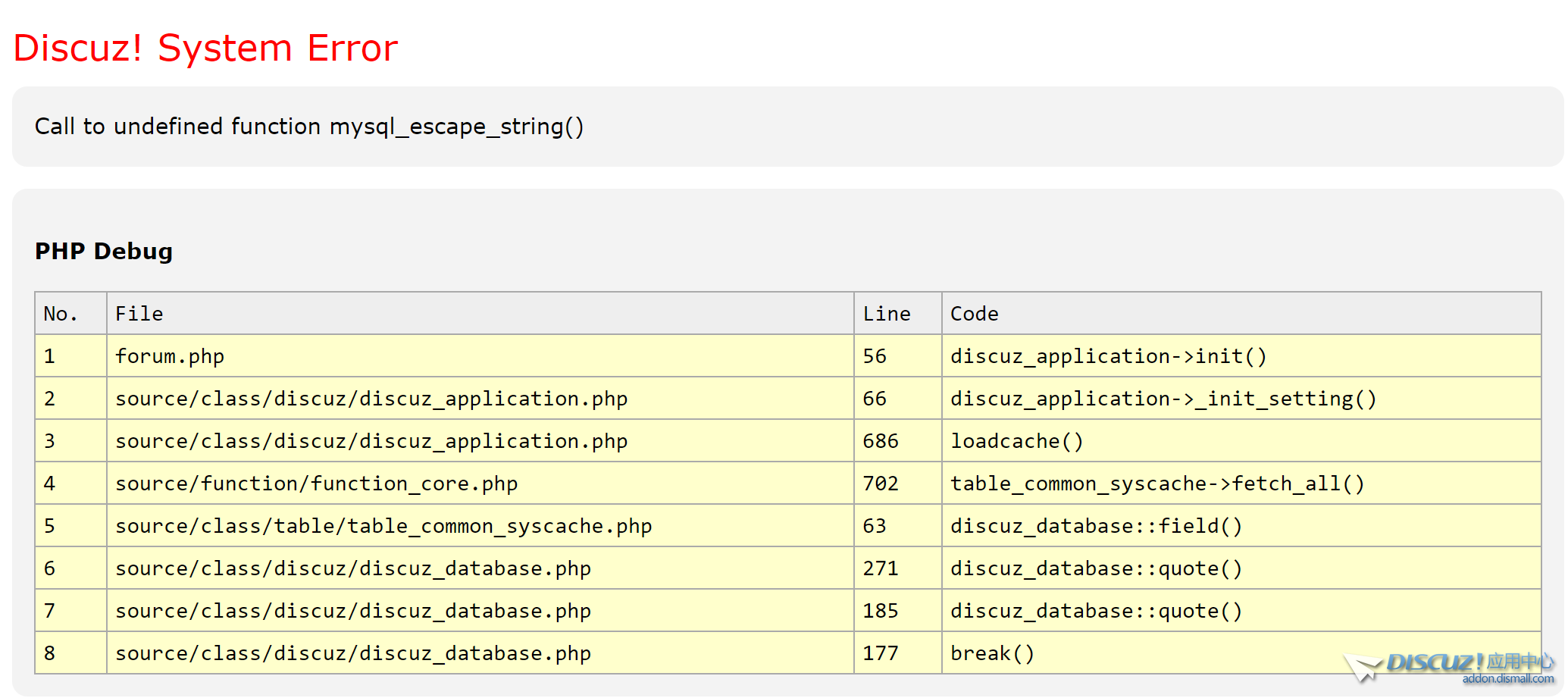1568x698 pixels.
Task: Select the forum.php file cell
Action: tap(170, 356)
